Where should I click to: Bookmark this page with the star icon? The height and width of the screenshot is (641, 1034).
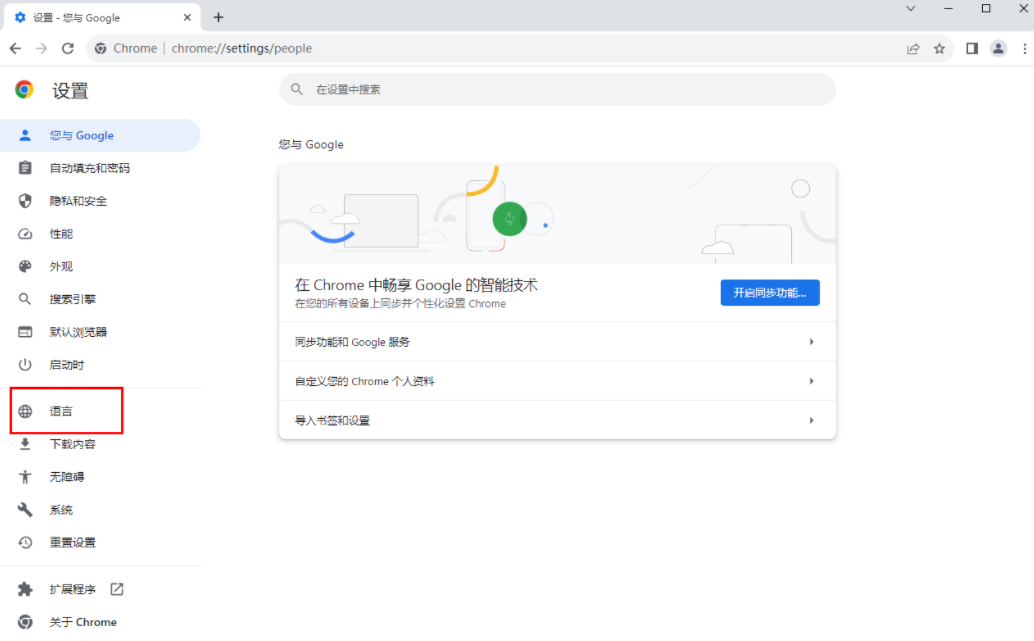point(940,48)
